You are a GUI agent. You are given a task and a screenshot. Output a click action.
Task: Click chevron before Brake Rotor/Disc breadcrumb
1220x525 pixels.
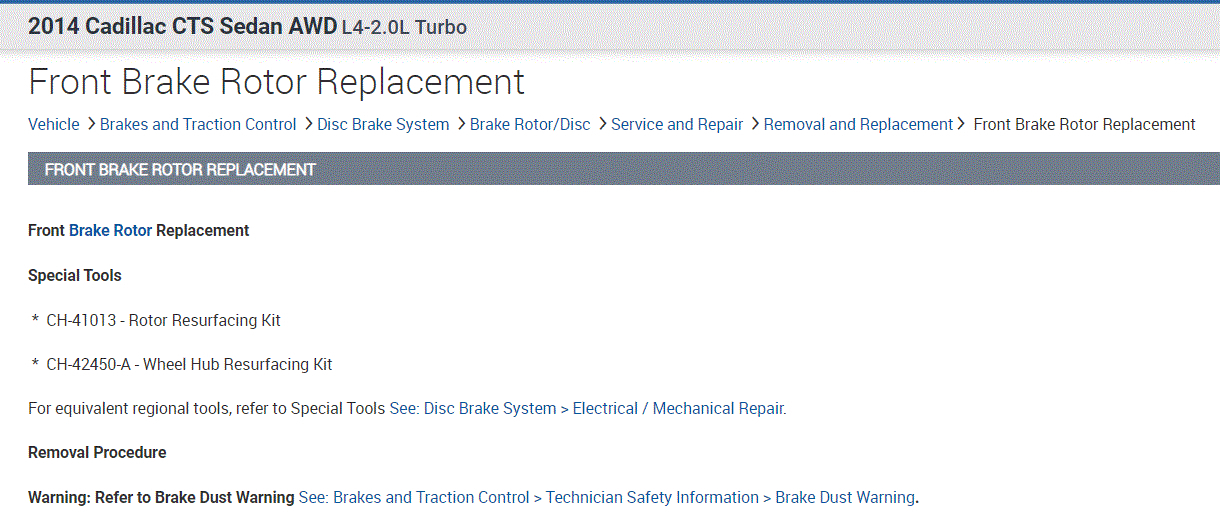[x=461, y=124]
